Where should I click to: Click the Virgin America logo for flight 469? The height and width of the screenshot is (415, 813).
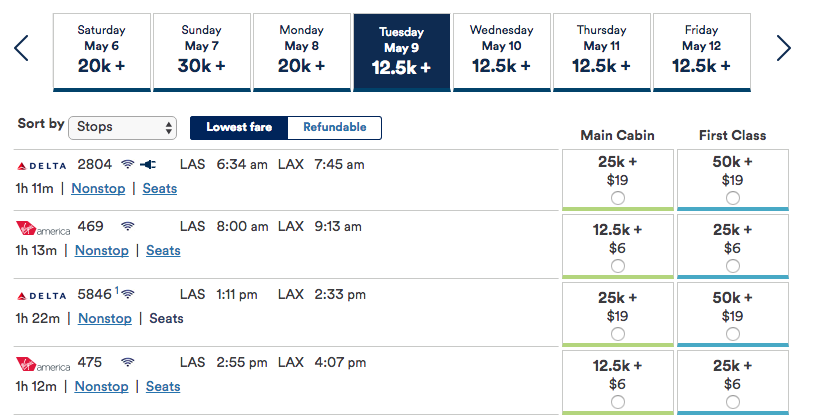44,227
